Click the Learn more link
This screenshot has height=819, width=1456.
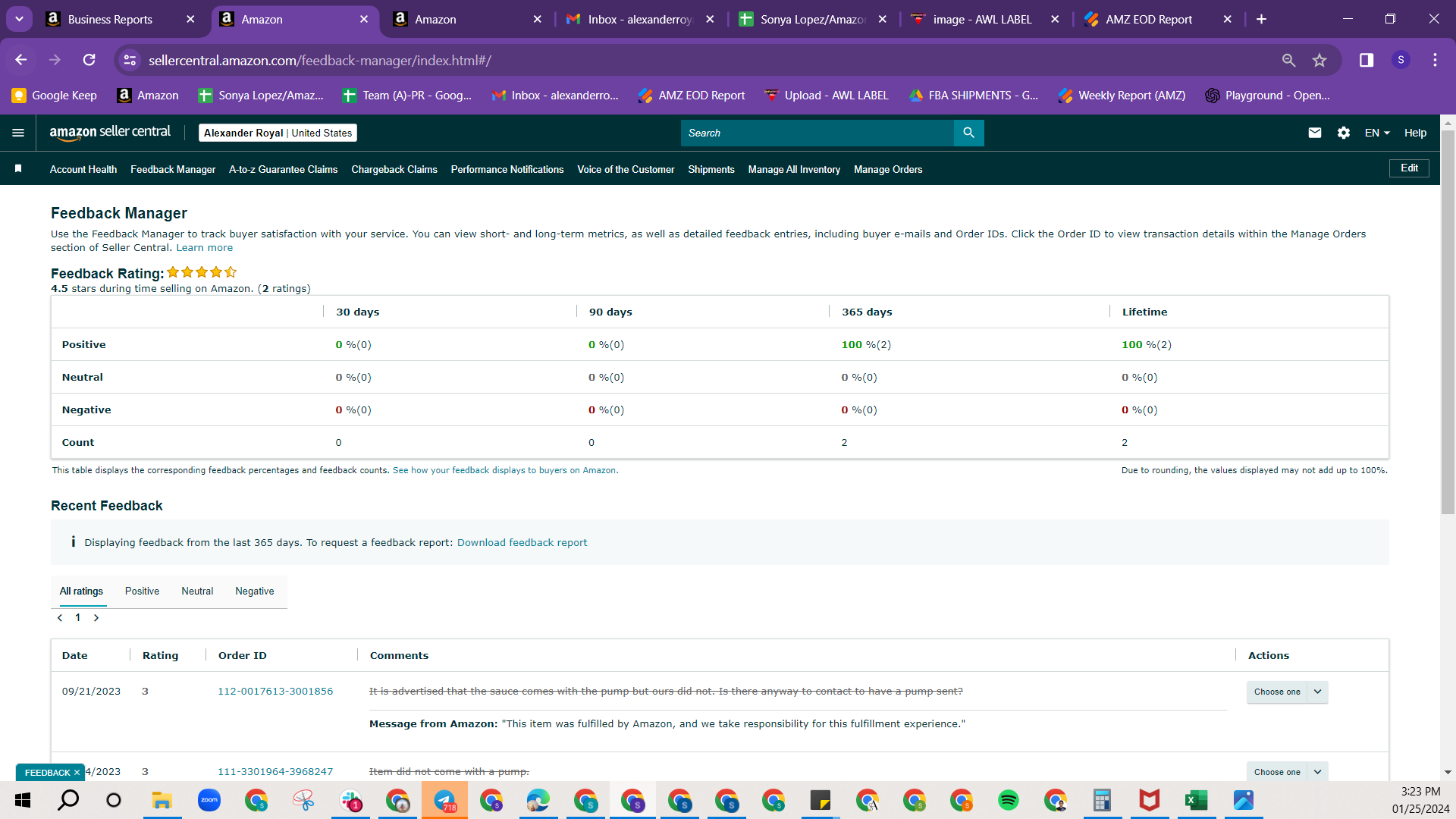click(x=205, y=248)
